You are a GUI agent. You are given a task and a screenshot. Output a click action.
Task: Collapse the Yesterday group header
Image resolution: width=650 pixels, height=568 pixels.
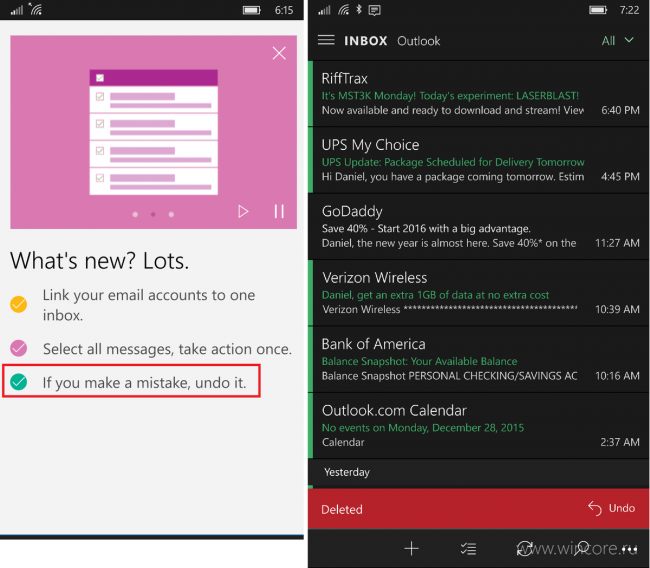(x=478, y=472)
